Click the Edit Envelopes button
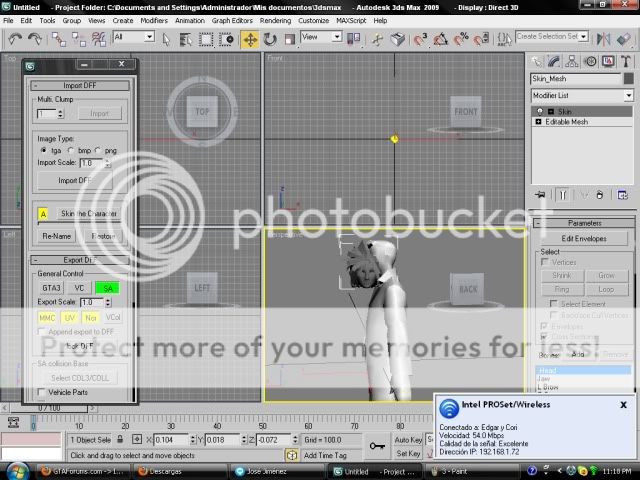This screenshot has width=640, height=480. pos(583,237)
